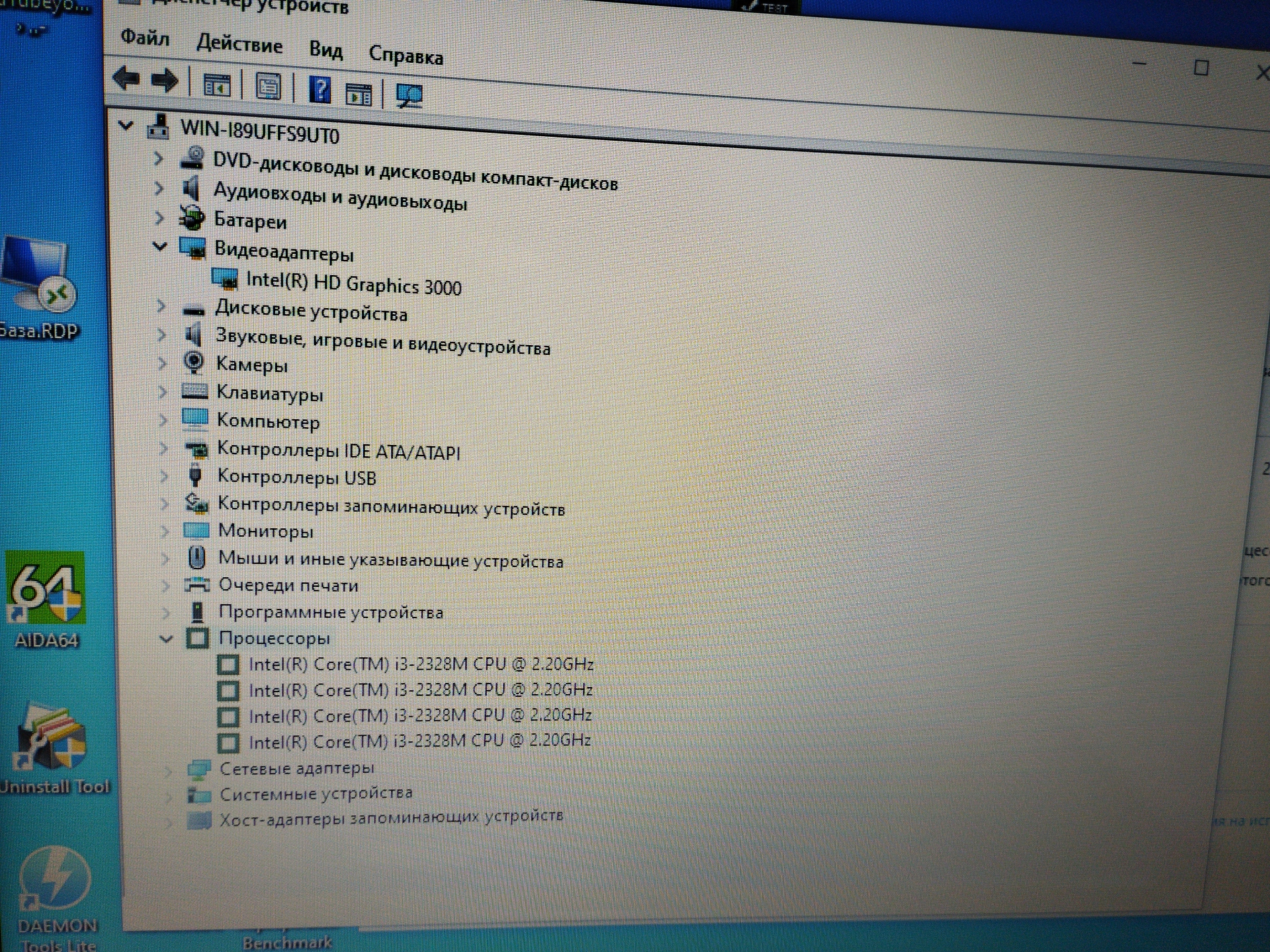Collapse the Процессоры category
This screenshot has height=952, width=1270.
click(x=166, y=639)
